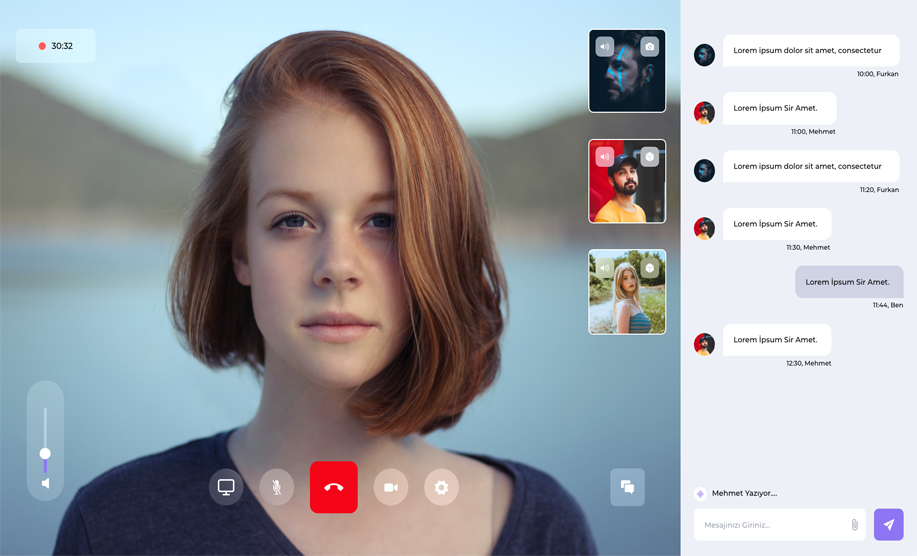The width and height of the screenshot is (917, 556).
Task: Click the speaker icon below the volume slider
Action: tap(45, 484)
